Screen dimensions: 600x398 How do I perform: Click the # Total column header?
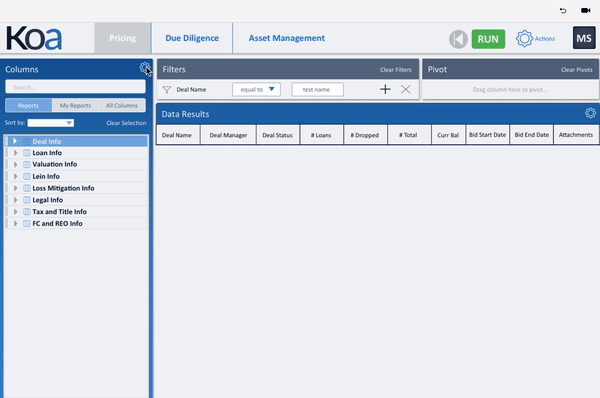tap(409, 135)
